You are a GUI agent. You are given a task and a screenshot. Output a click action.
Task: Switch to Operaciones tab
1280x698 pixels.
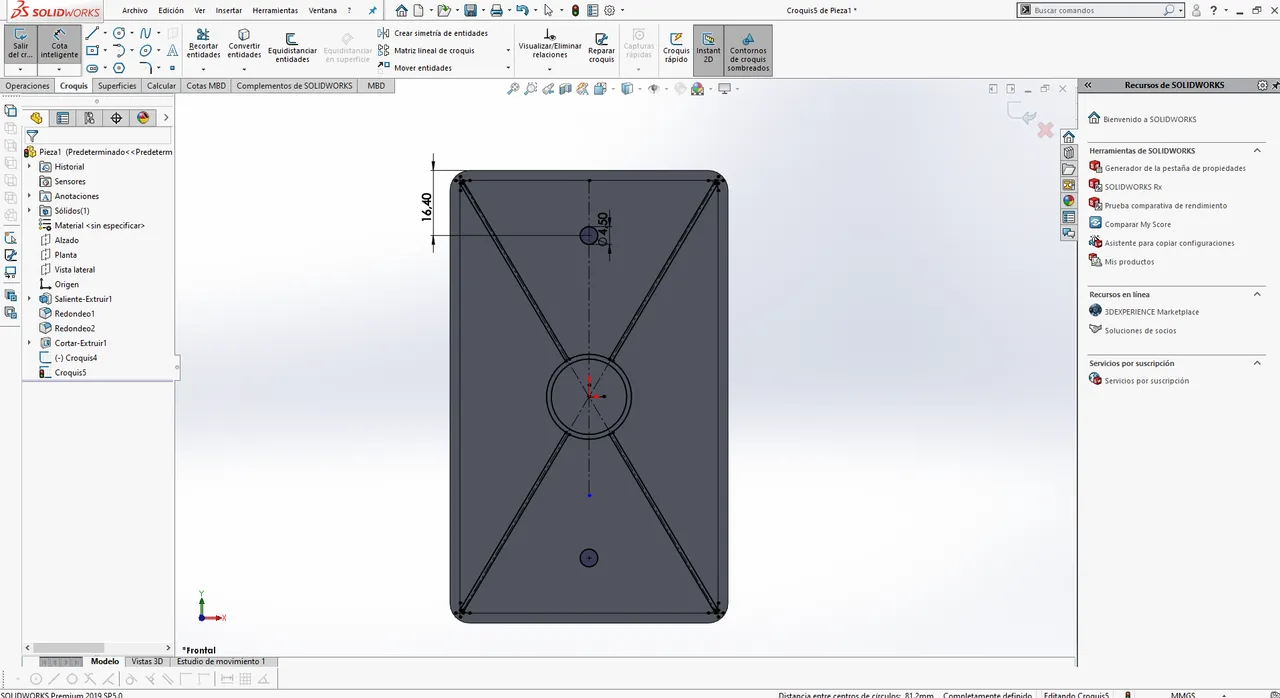[x=27, y=86]
